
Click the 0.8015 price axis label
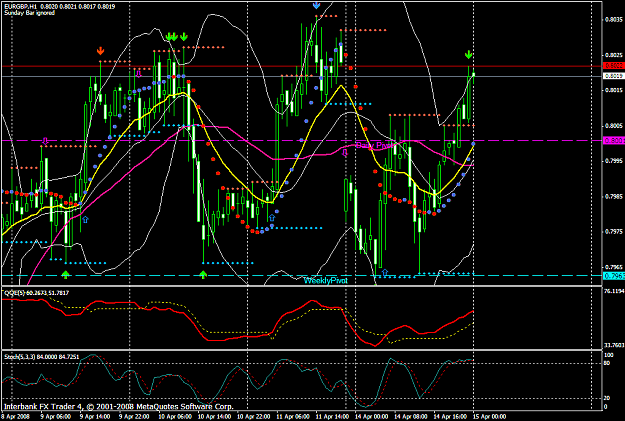click(613, 90)
